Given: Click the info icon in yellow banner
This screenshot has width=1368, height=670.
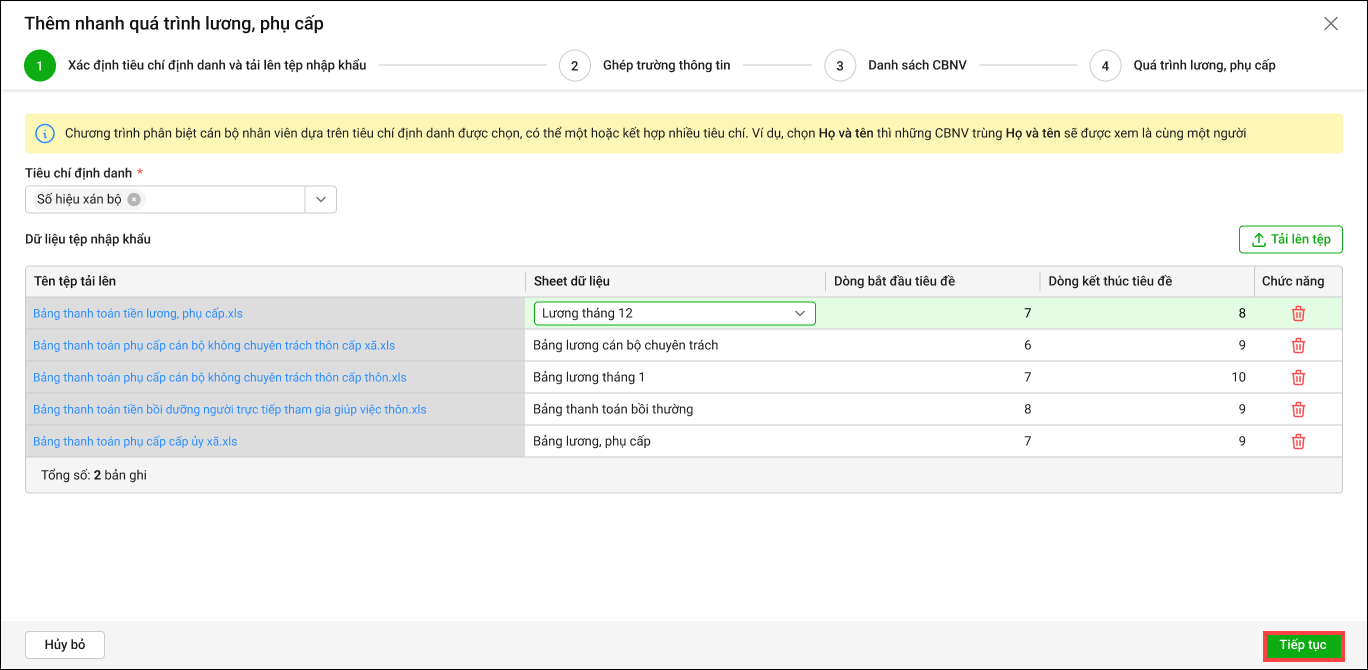Looking at the screenshot, I should (45, 133).
